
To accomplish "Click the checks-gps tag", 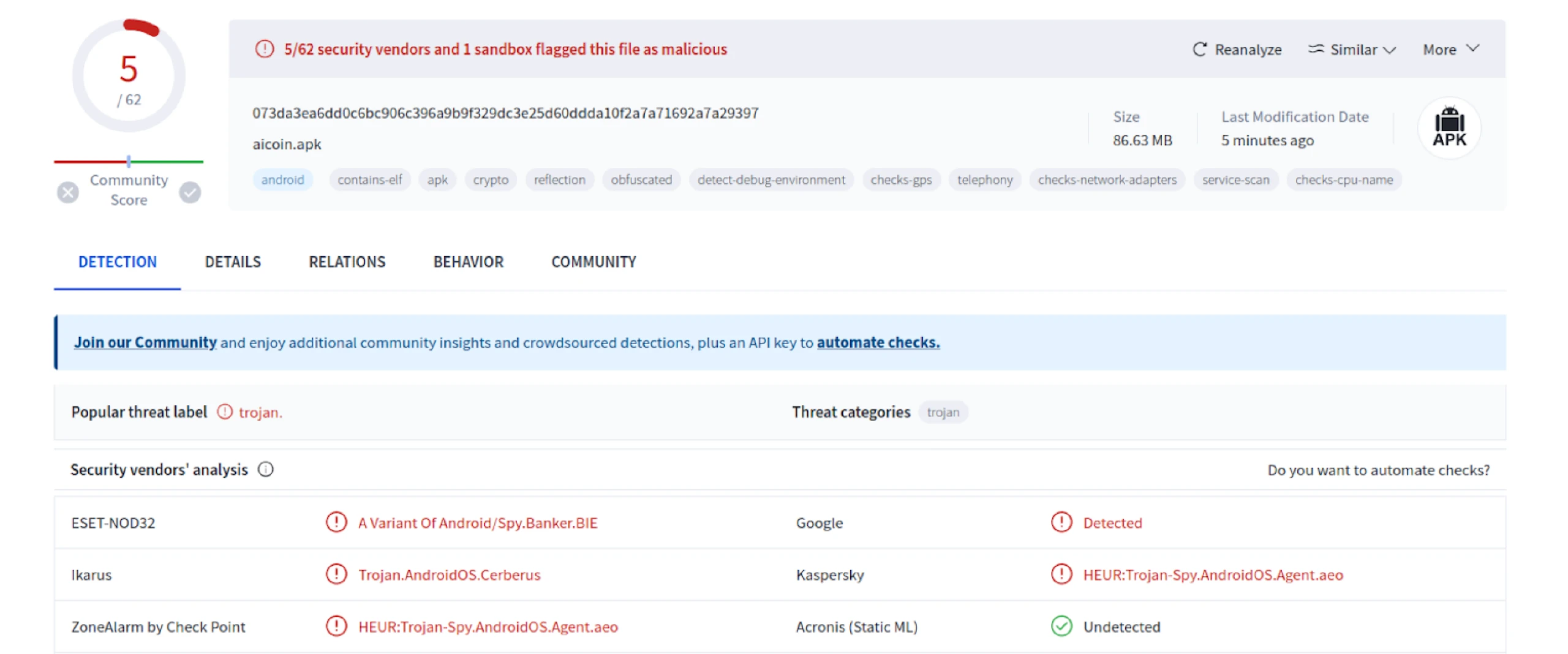I will pos(901,180).
